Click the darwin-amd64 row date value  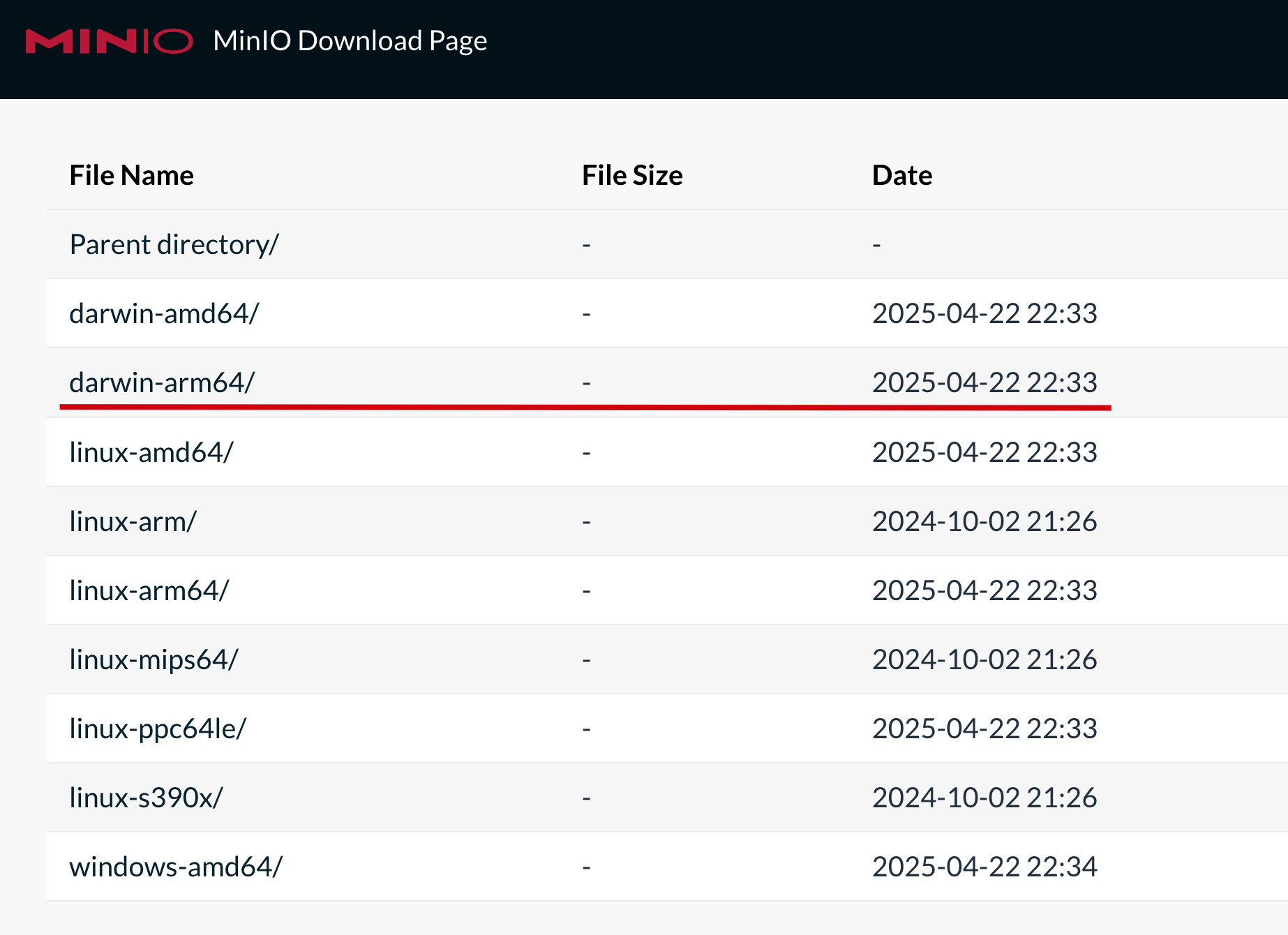tap(984, 314)
